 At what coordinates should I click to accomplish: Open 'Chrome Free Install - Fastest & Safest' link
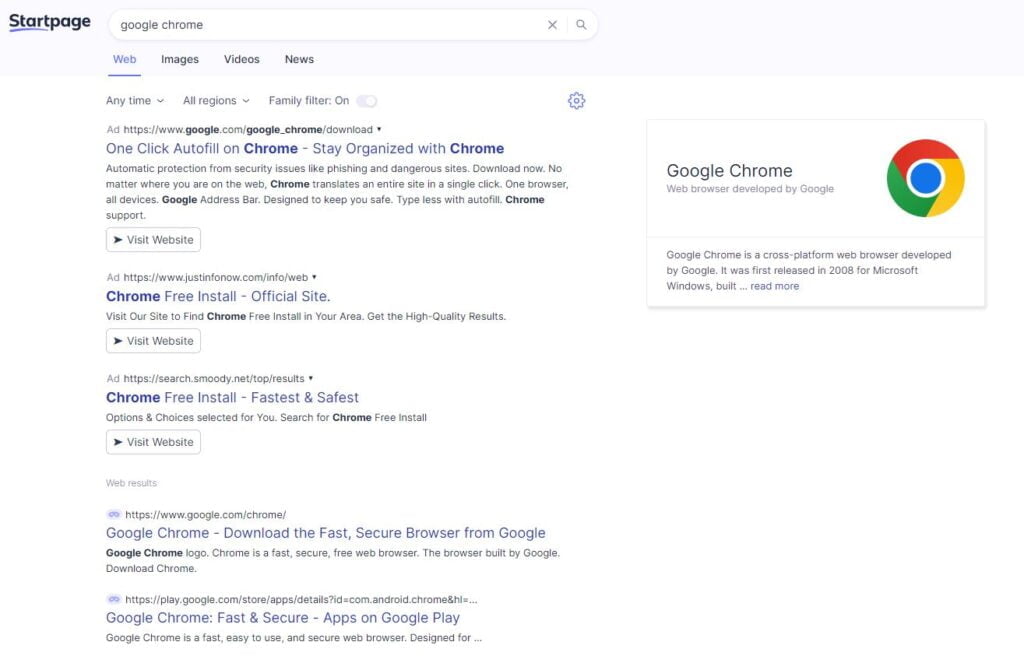(x=232, y=397)
